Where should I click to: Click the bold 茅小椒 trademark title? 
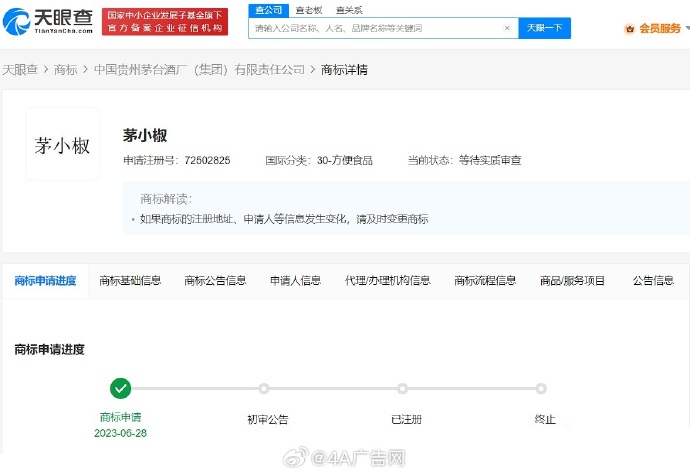145,135
